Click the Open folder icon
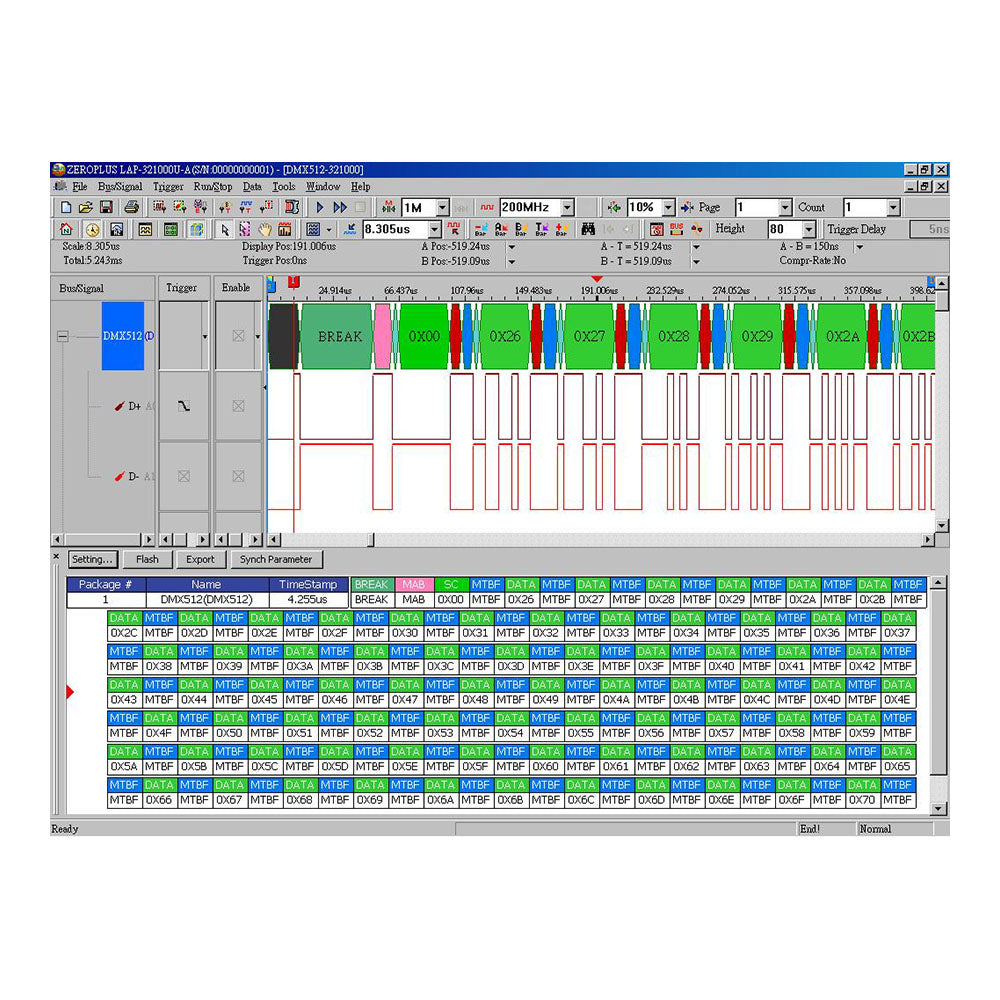The image size is (1000, 1000). point(85,207)
